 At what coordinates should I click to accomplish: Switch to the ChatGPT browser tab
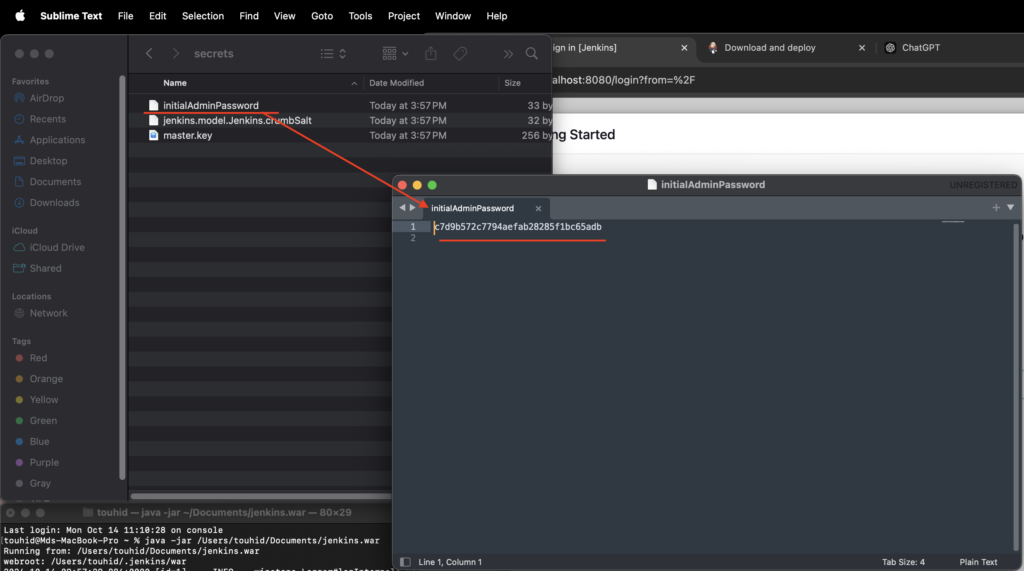click(920, 48)
